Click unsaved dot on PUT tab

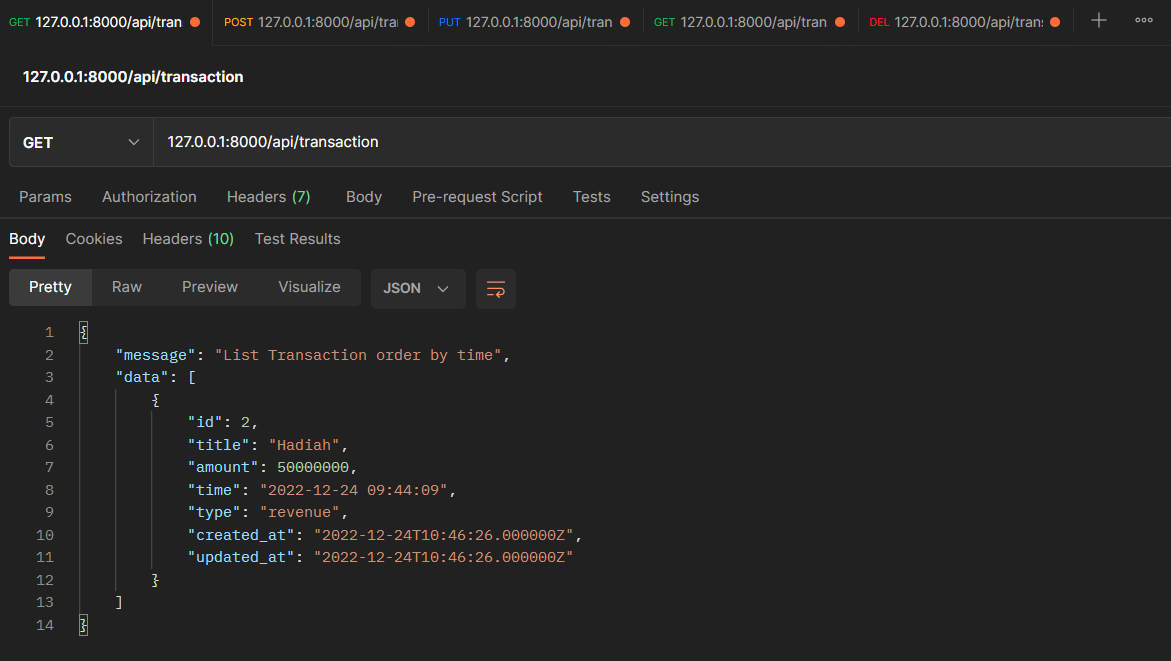point(625,22)
